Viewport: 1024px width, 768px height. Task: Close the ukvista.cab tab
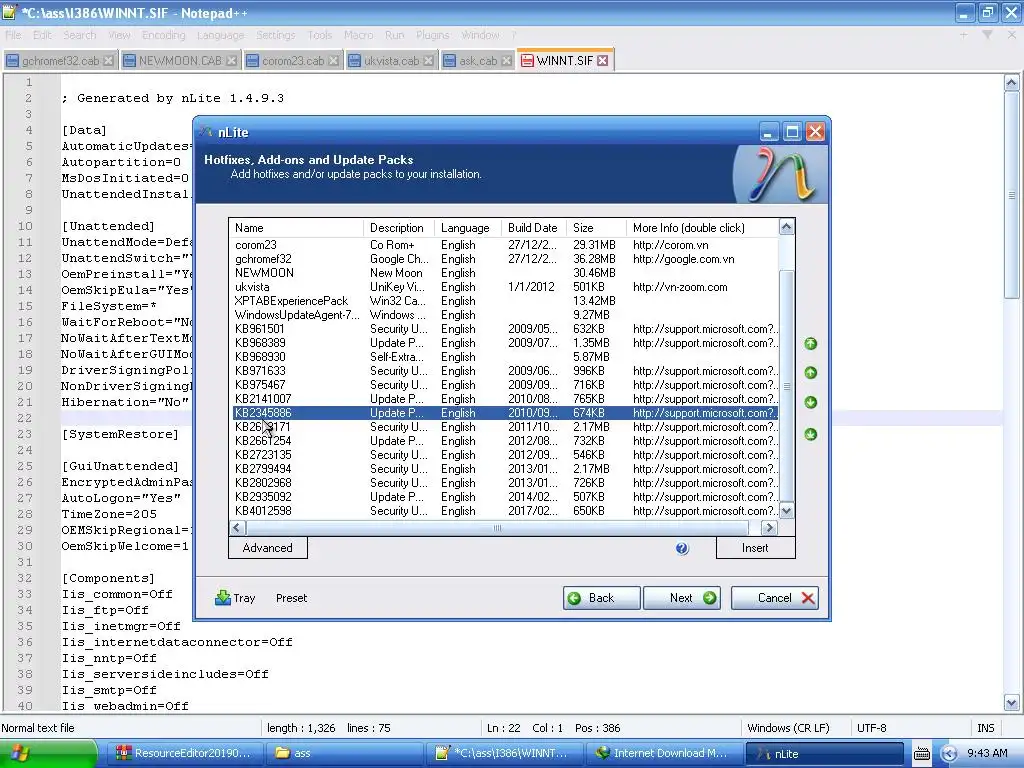428,61
